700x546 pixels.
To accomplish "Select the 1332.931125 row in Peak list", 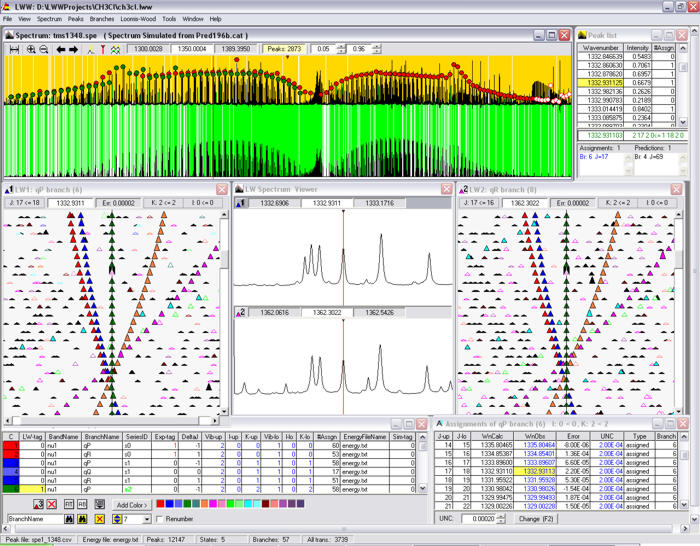I will pos(626,83).
